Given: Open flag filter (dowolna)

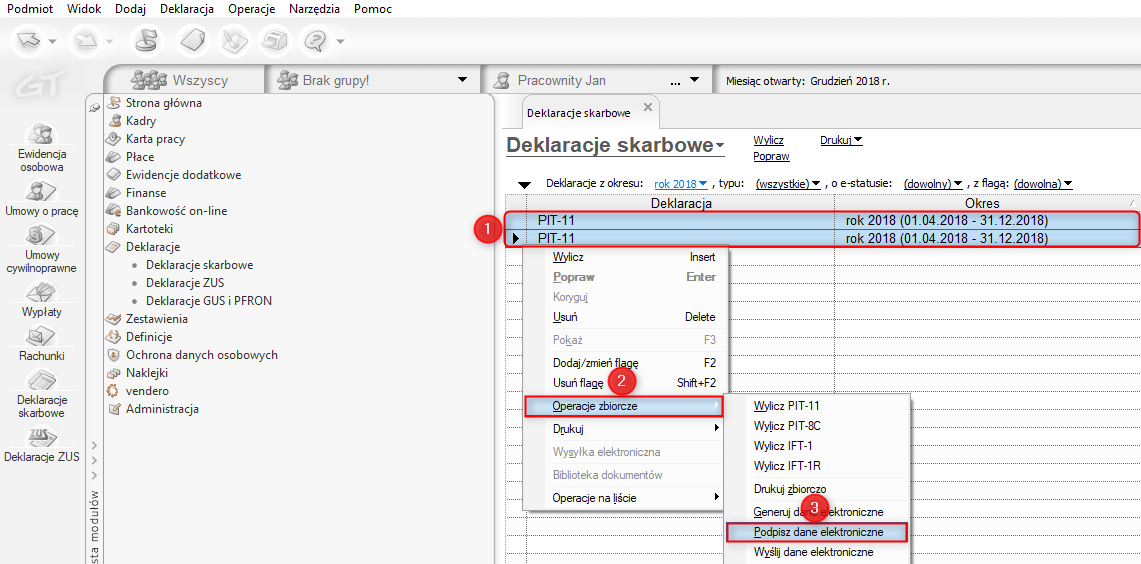Looking at the screenshot, I should click(x=1043, y=183).
